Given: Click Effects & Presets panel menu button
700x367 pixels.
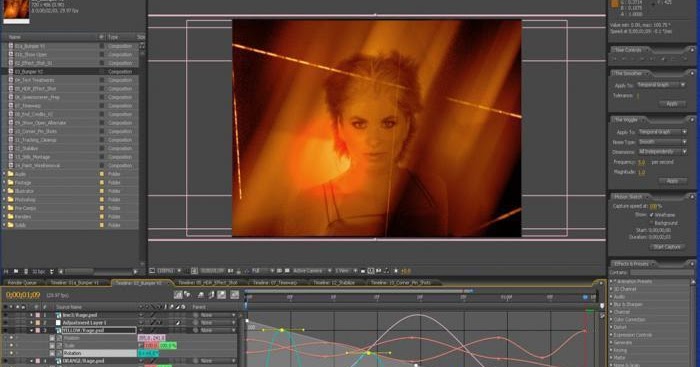Looking at the screenshot, I should 692,263.
